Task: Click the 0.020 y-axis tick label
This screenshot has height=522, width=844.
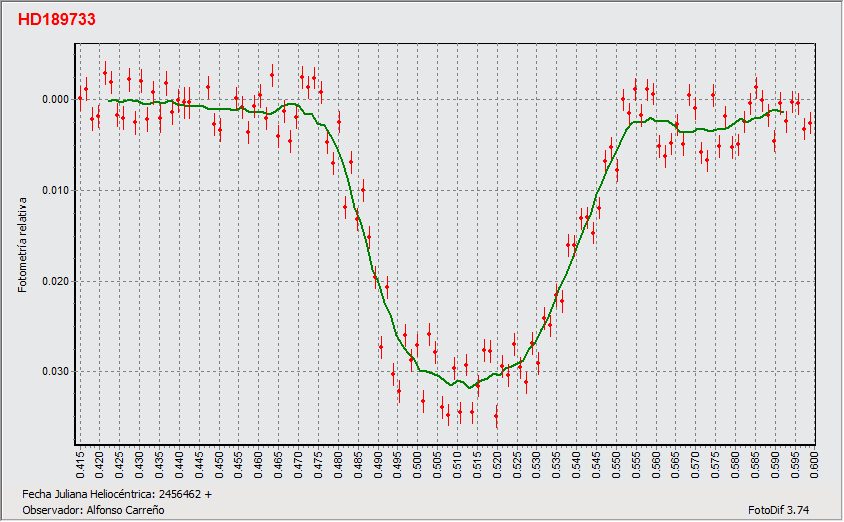Action: pyautogui.click(x=55, y=281)
